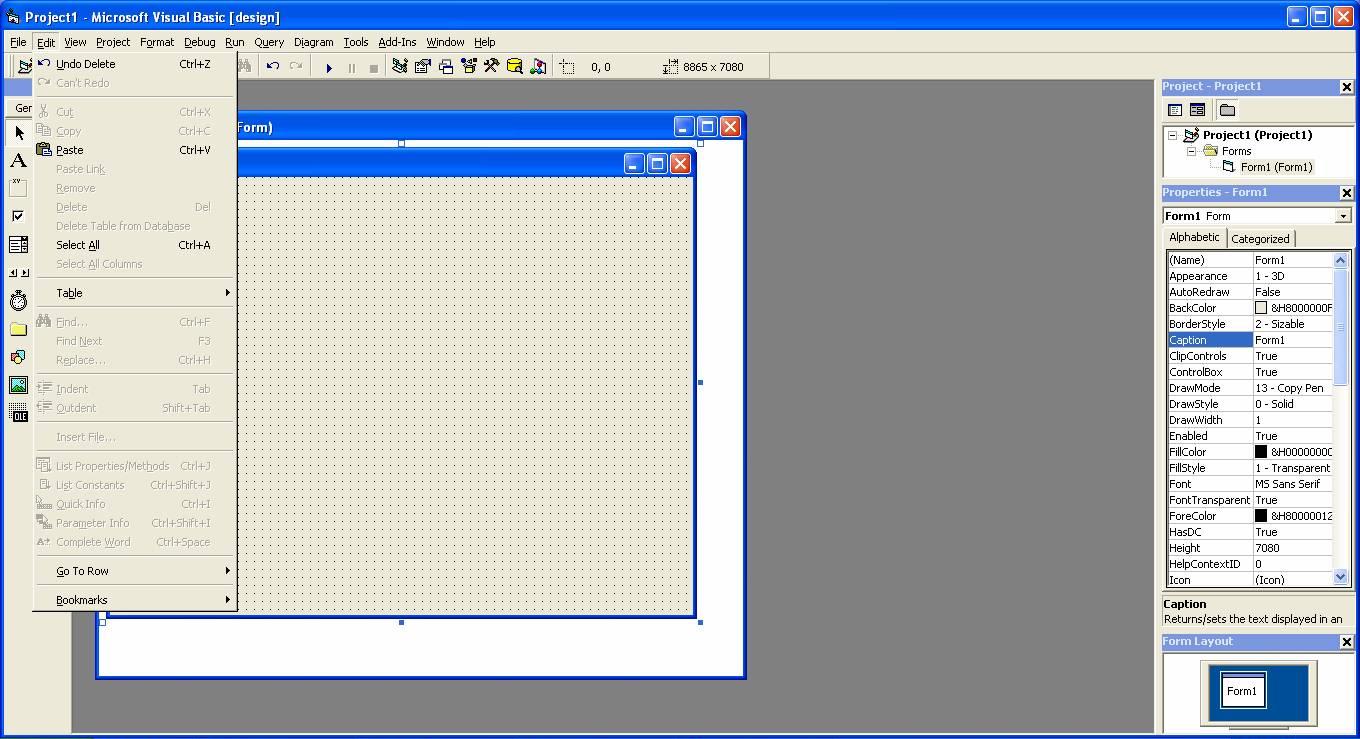Open the Add-Ins menu

397,42
